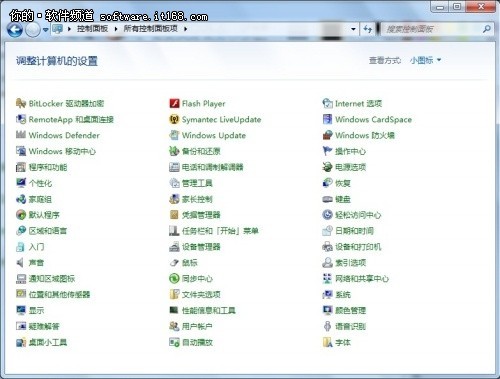This screenshot has height=379, width=500.
Task: Open the Windows 防火墙 icon
Action: [x=328, y=135]
